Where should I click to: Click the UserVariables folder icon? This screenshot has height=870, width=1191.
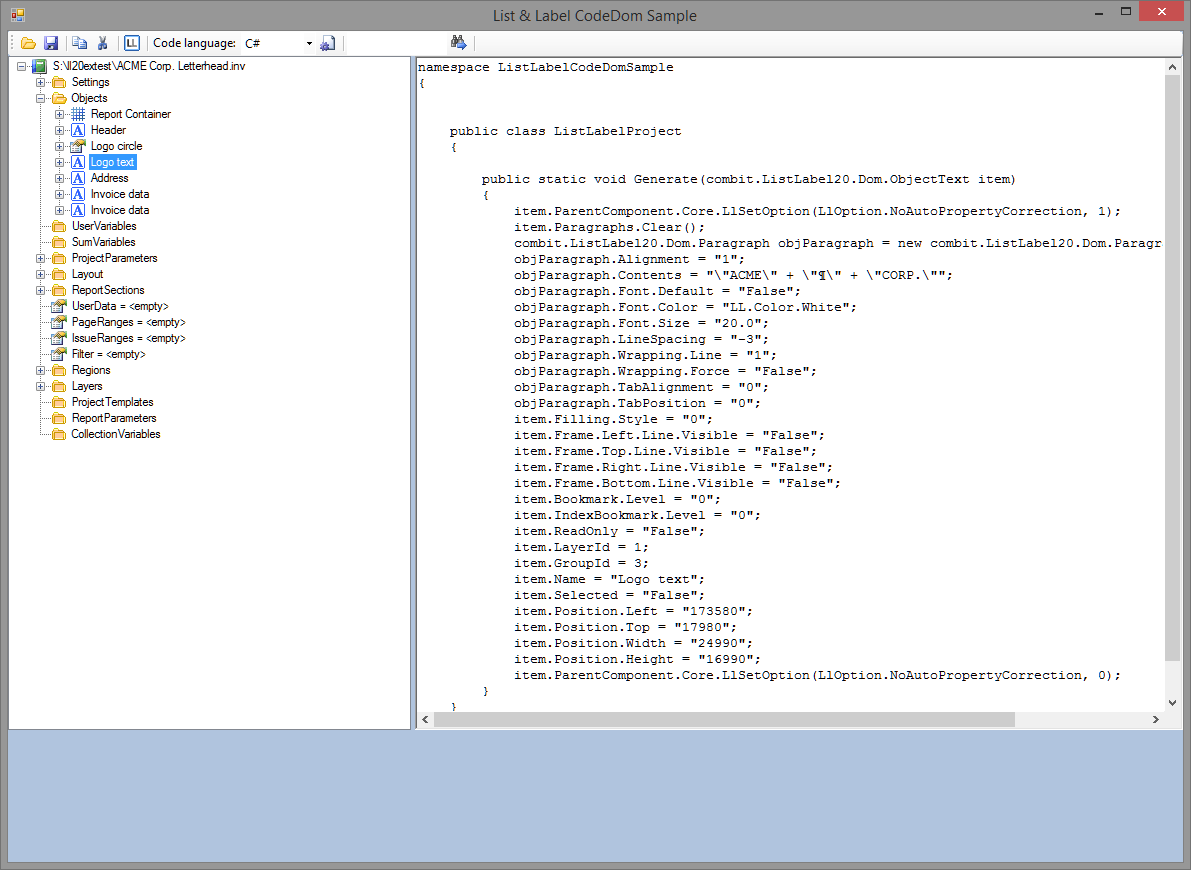[x=58, y=226]
